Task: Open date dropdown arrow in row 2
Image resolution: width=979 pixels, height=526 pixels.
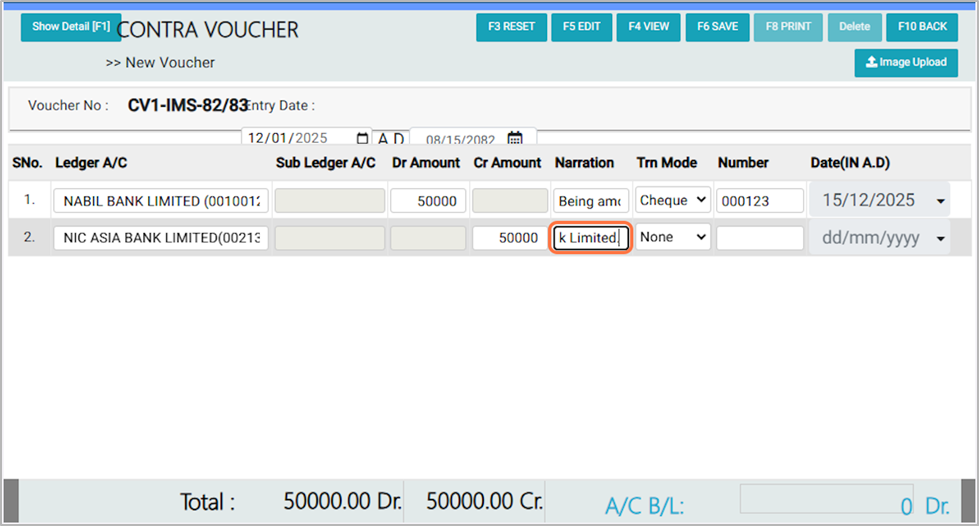Action: (940, 239)
